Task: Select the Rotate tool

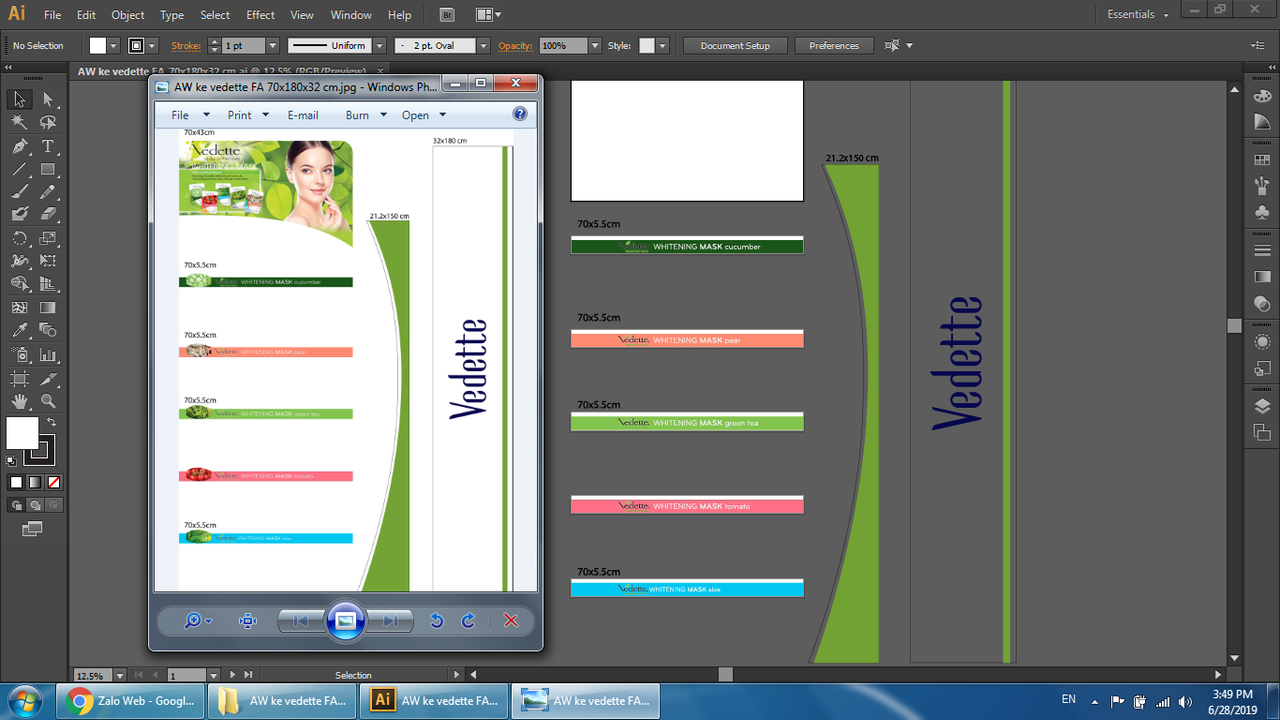Action: click(x=19, y=238)
